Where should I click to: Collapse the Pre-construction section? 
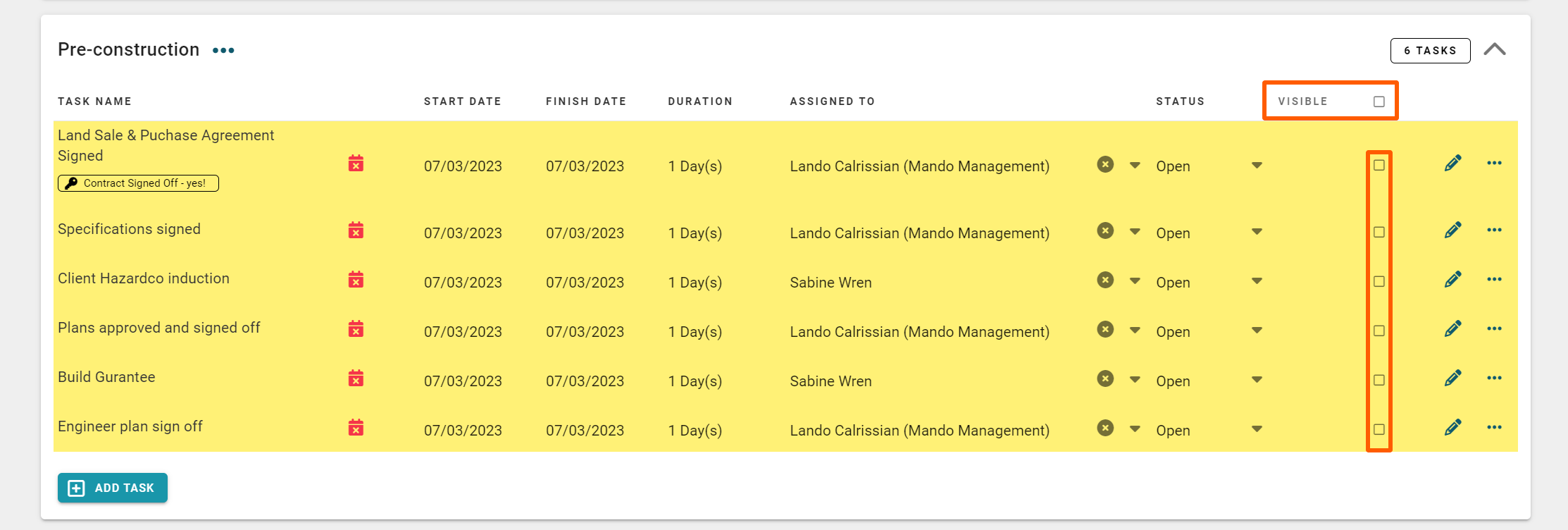[x=1494, y=49]
